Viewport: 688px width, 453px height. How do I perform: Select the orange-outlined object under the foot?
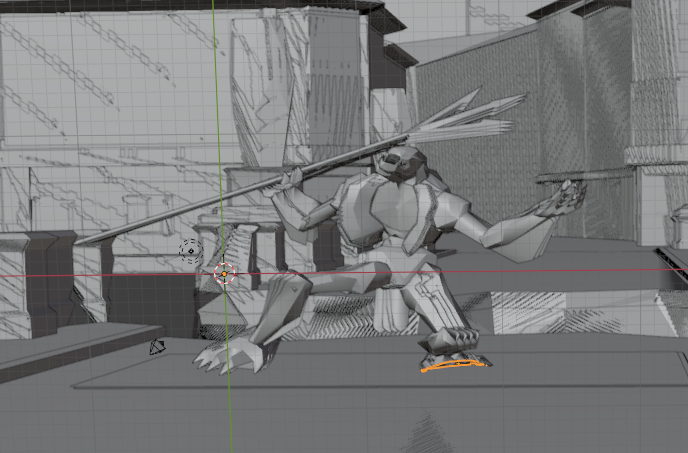455,366
